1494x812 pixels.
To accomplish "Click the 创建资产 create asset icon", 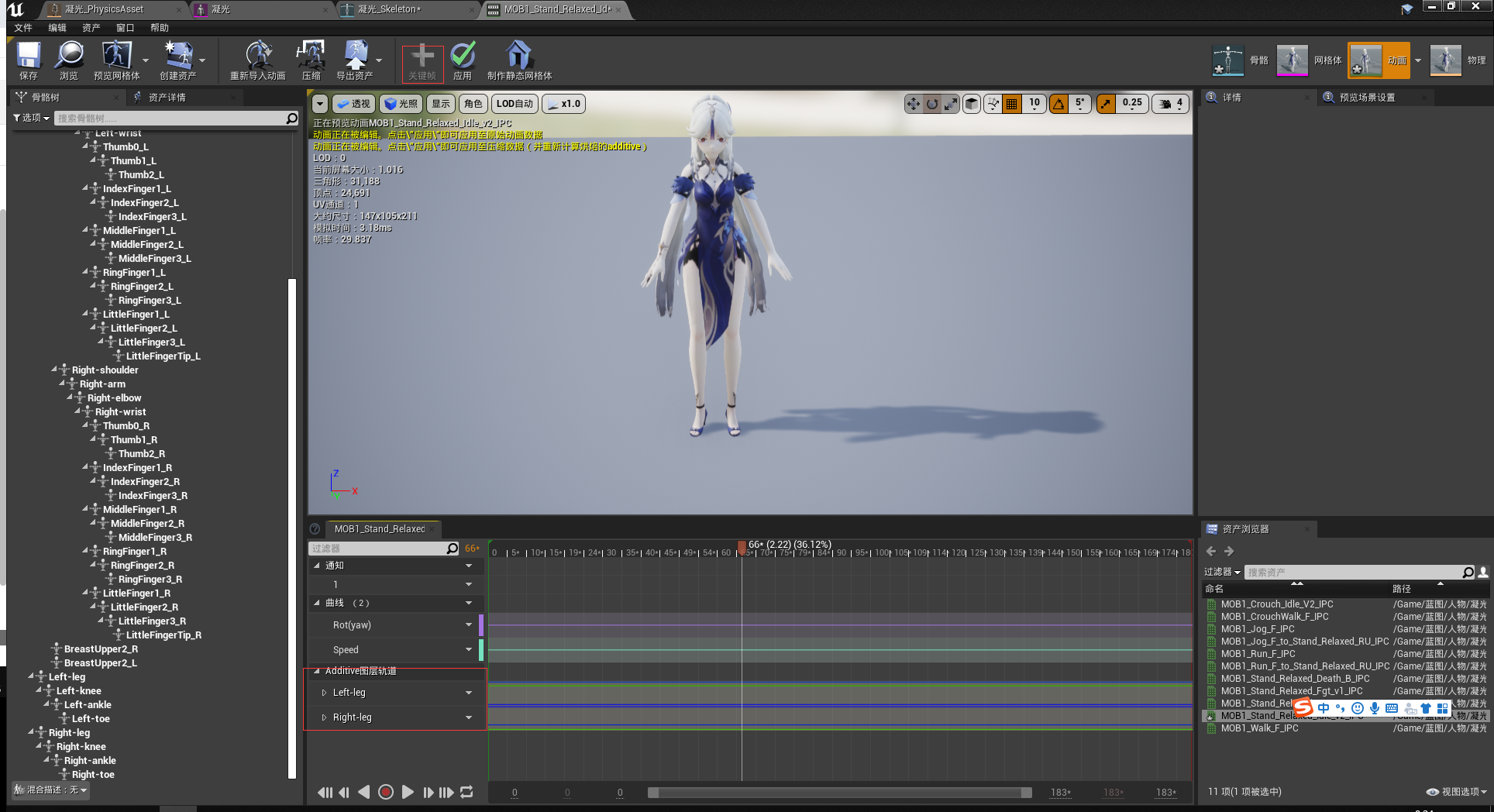I will click(x=178, y=60).
